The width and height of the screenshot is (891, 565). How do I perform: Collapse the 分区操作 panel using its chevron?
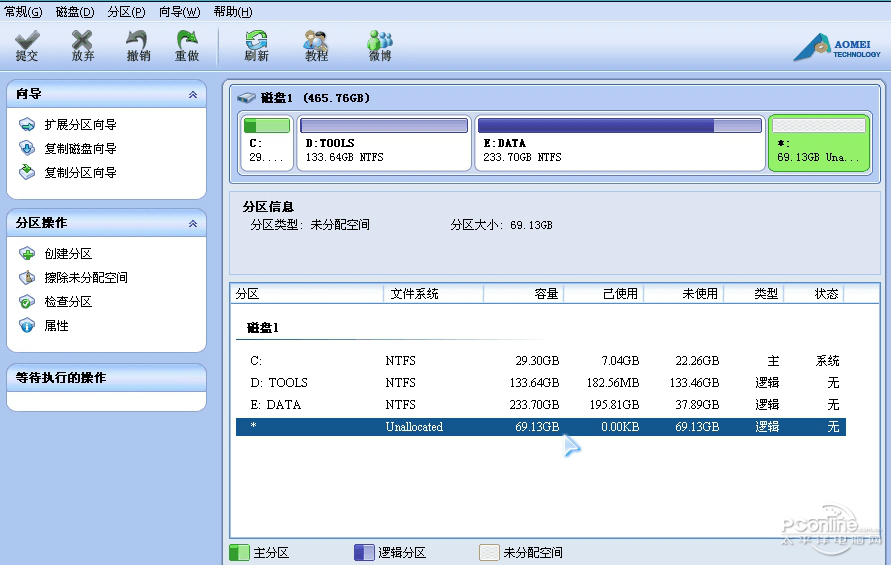[192, 224]
